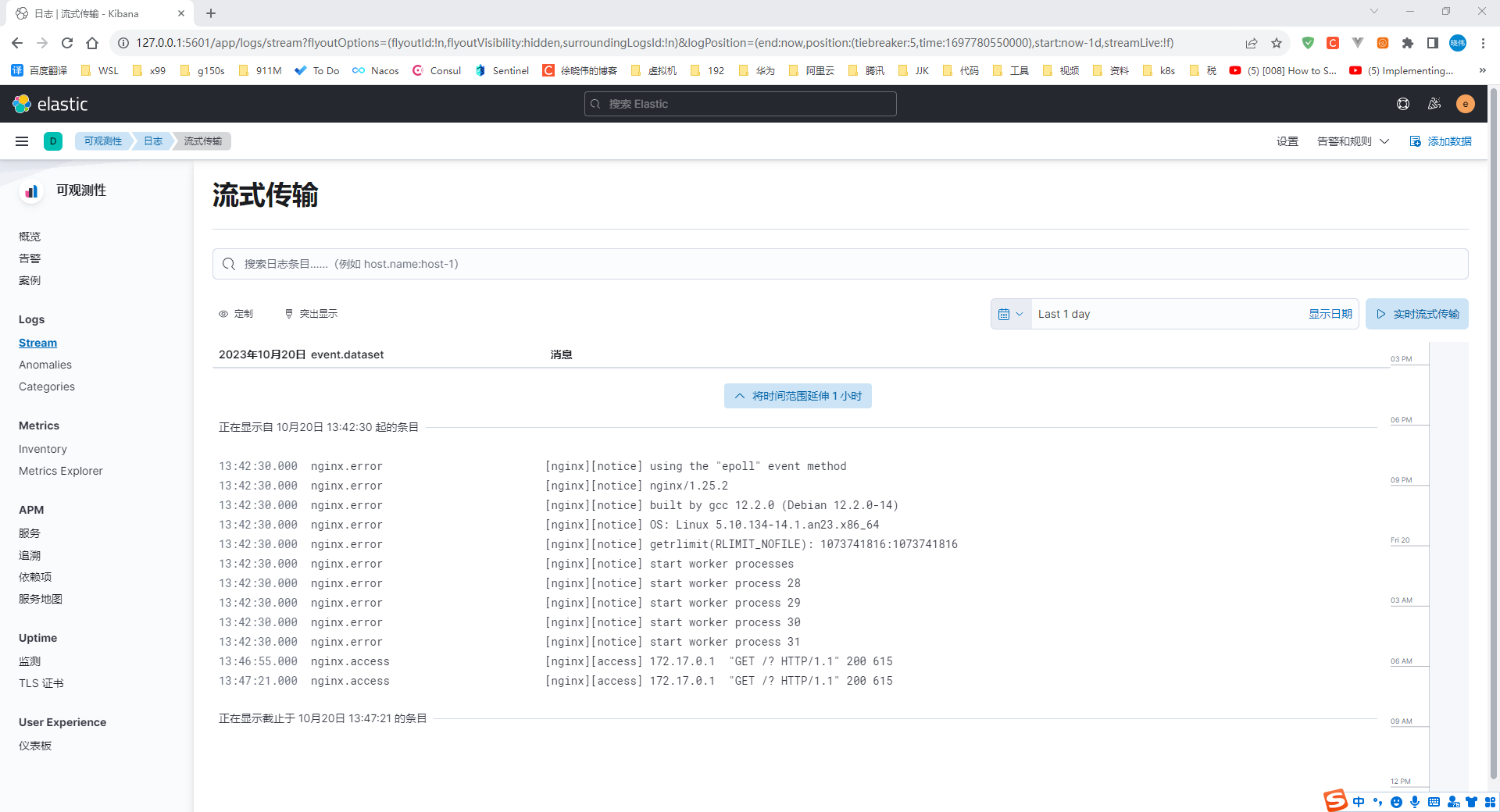Extend time range by 1 hour
1500x812 pixels.
pos(798,396)
